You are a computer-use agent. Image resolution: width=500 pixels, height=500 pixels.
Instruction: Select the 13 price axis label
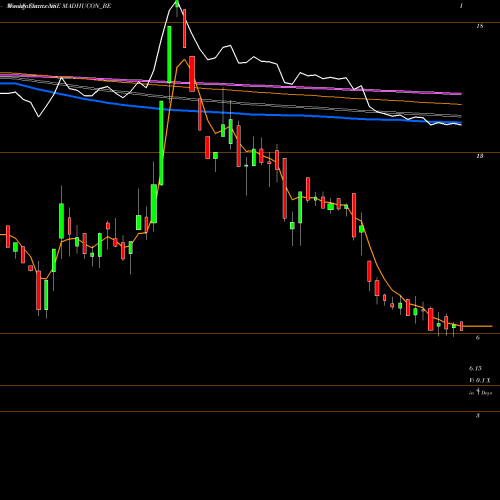tap(479, 156)
